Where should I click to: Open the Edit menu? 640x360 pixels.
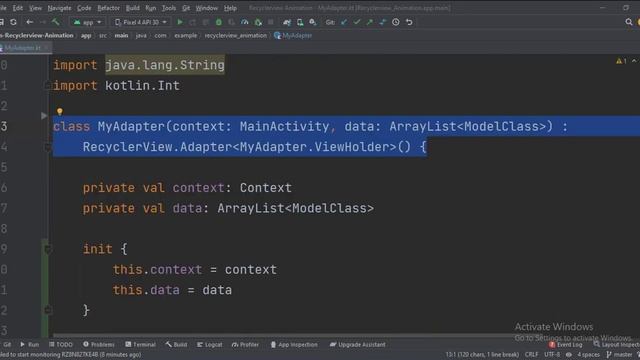point(18,8)
